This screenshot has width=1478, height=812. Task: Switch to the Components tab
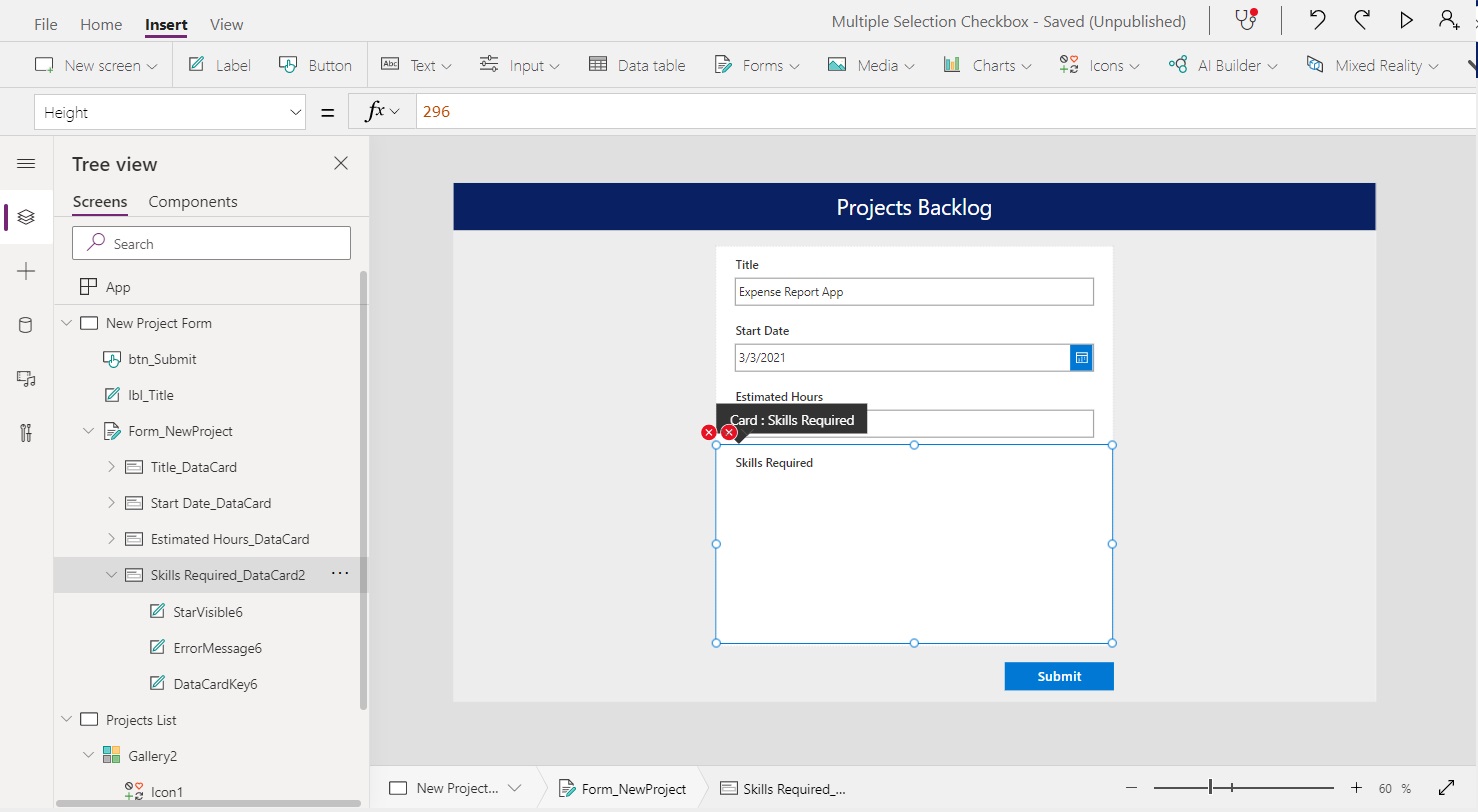click(192, 201)
